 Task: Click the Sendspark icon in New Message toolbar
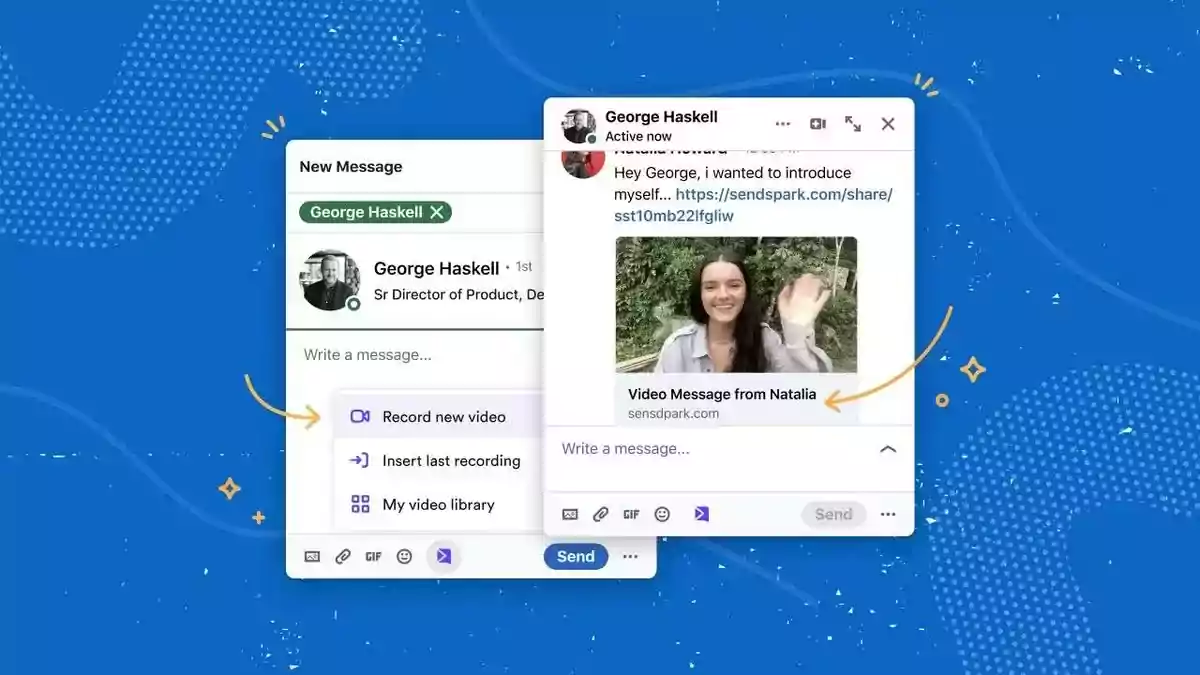(443, 556)
